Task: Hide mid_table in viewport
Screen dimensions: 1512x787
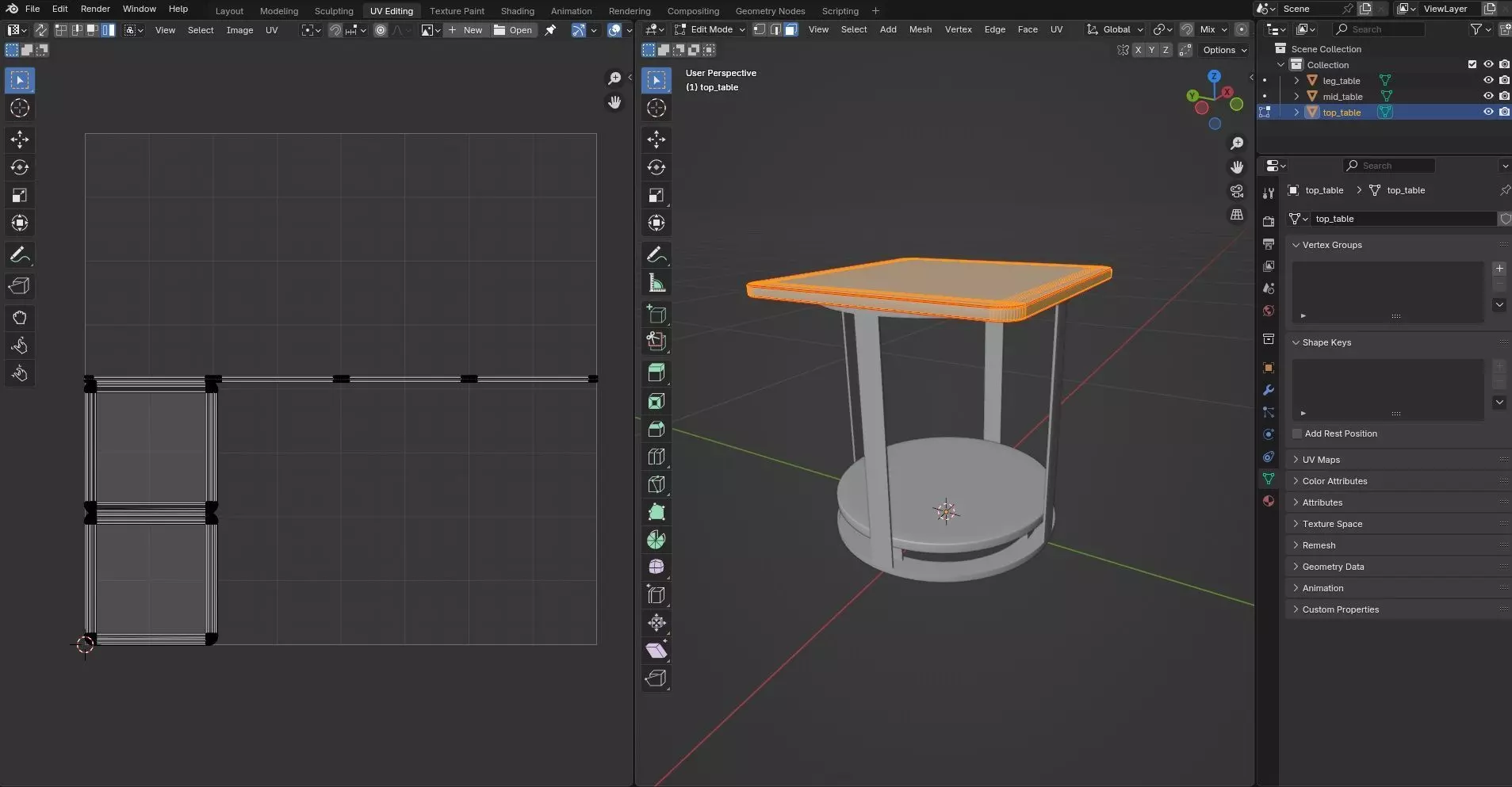Action: [x=1488, y=97]
